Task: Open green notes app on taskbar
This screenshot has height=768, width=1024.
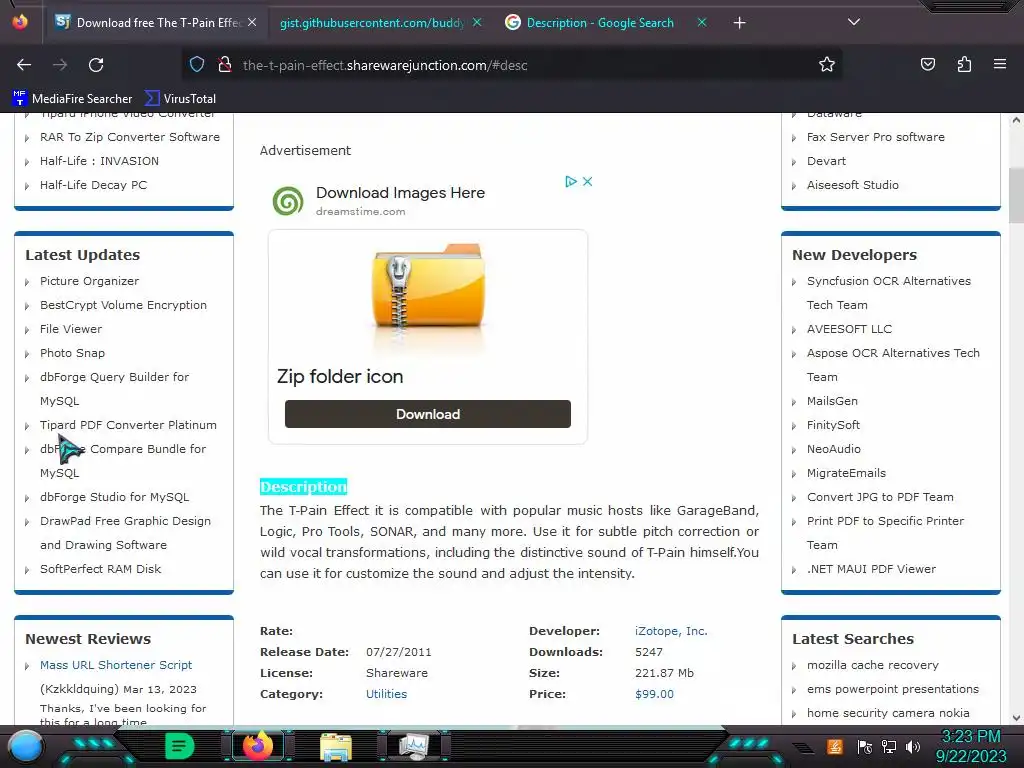Action: pyautogui.click(x=180, y=746)
